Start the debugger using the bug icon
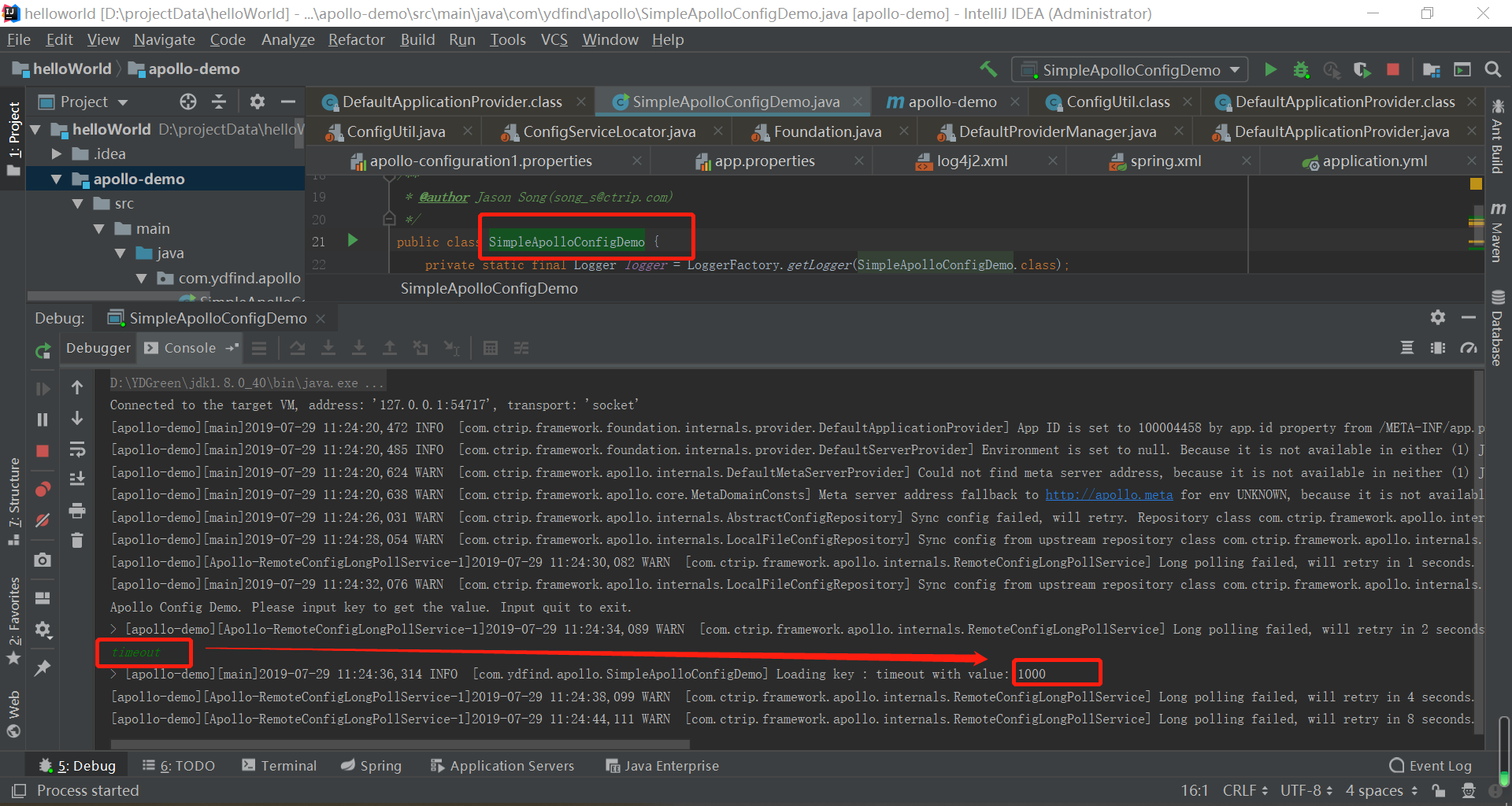This screenshot has width=1512, height=806. pyautogui.click(x=1301, y=69)
